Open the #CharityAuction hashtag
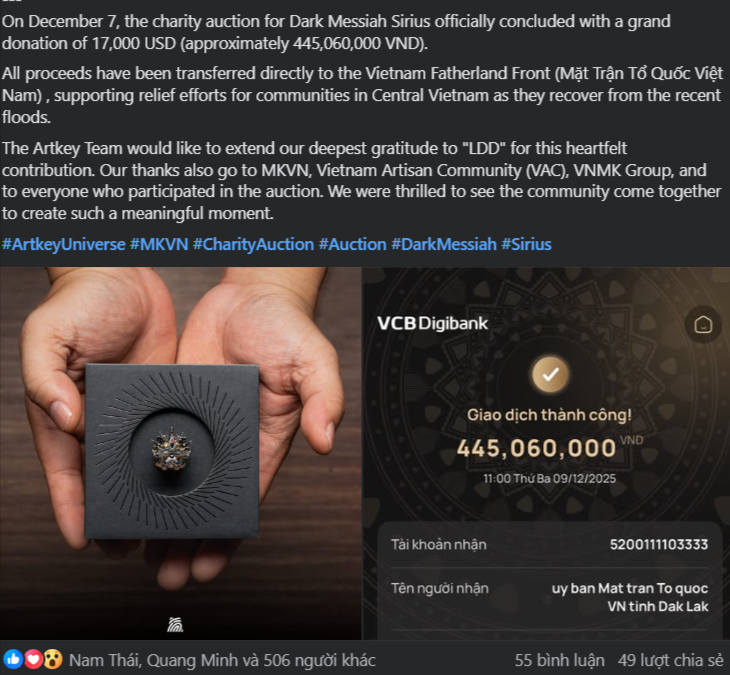The image size is (730, 675). (253, 244)
